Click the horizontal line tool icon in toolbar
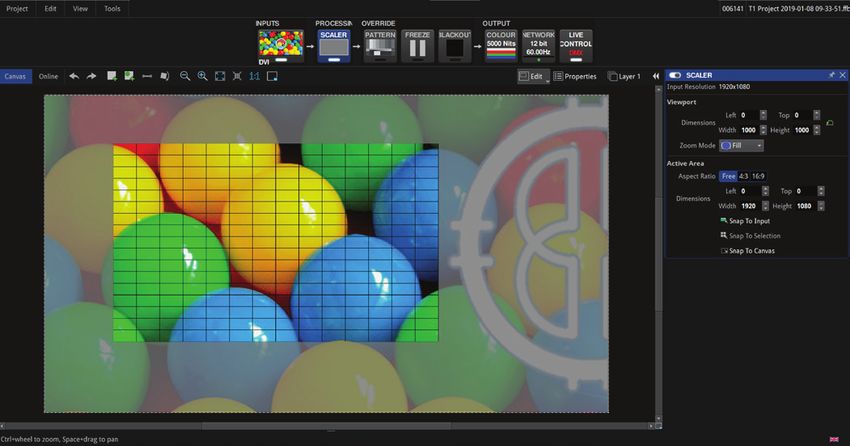The height and width of the screenshot is (446, 850). tap(147, 76)
